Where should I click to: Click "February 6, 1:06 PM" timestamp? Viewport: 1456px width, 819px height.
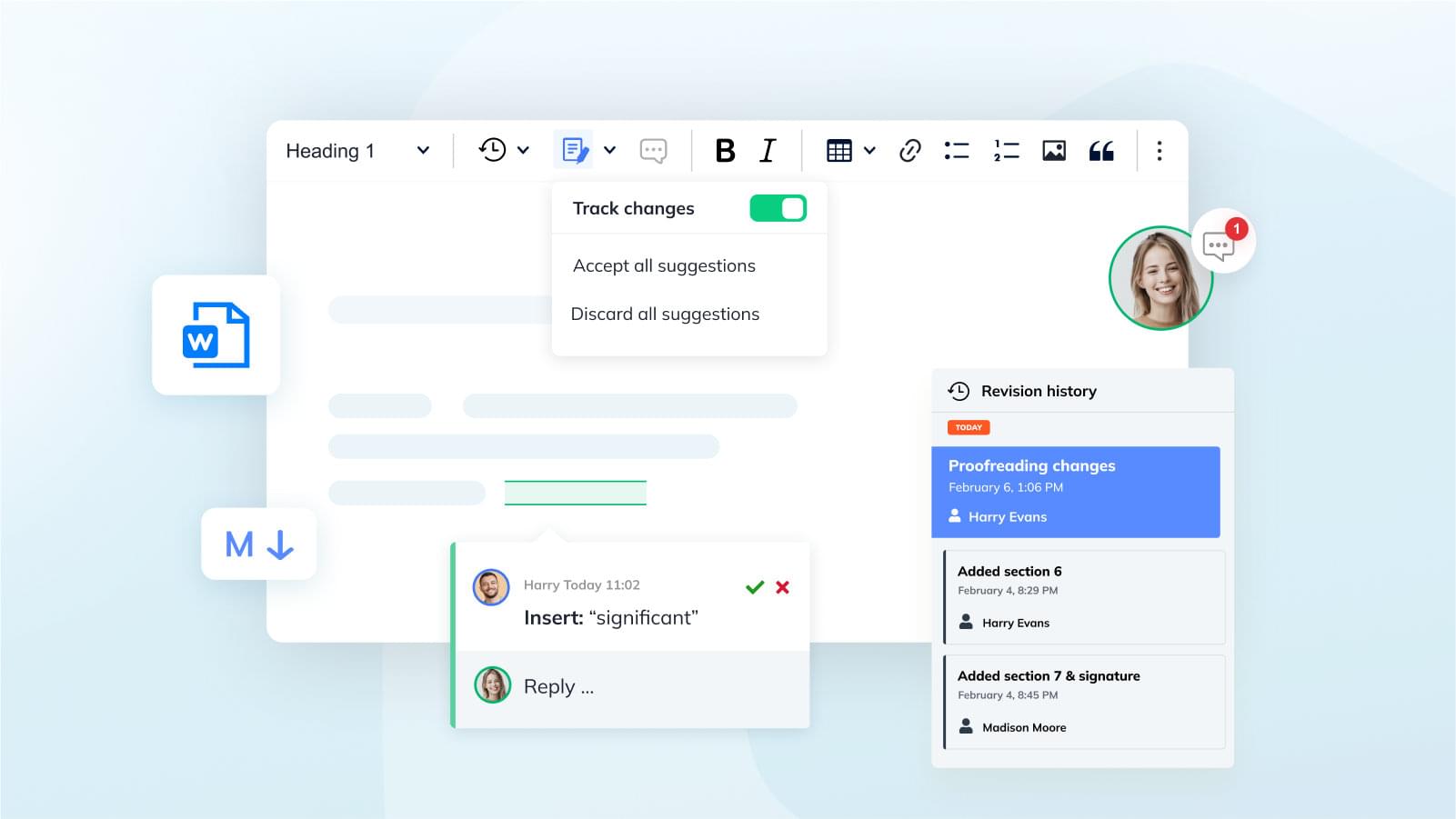tap(1006, 487)
